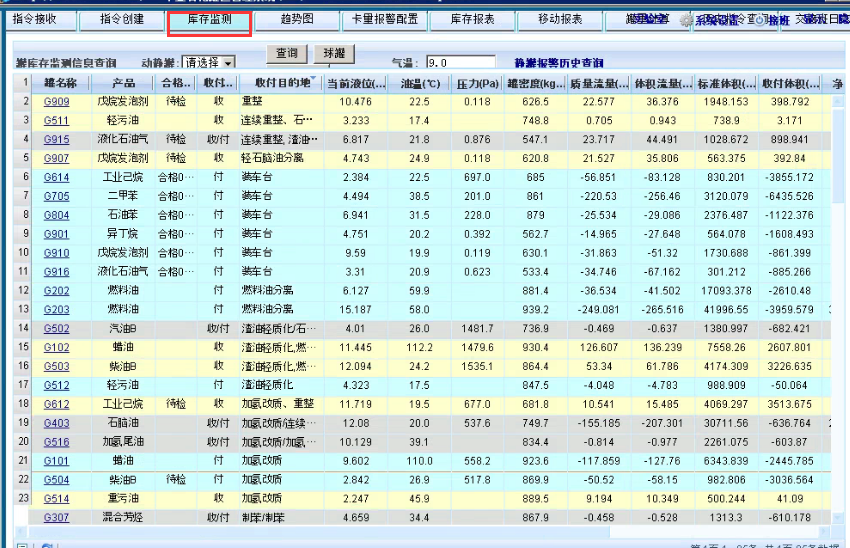Click the vertical scrollbar up arrow
This screenshot has width=850, height=548.
click(x=838, y=101)
